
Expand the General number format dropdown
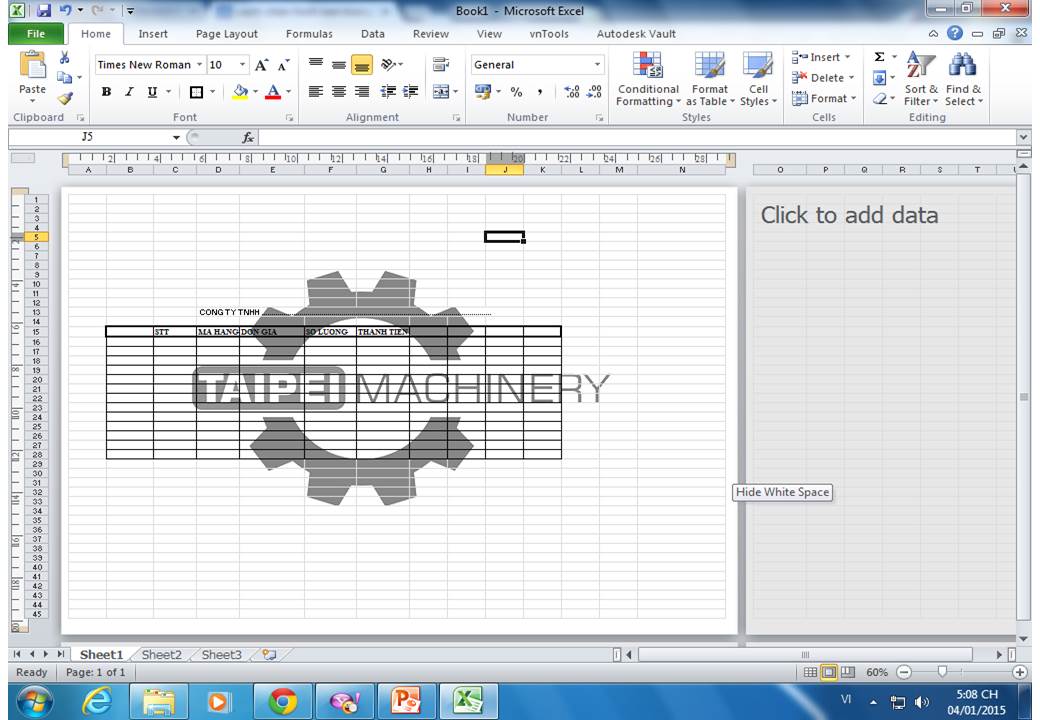click(x=598, y=65)
